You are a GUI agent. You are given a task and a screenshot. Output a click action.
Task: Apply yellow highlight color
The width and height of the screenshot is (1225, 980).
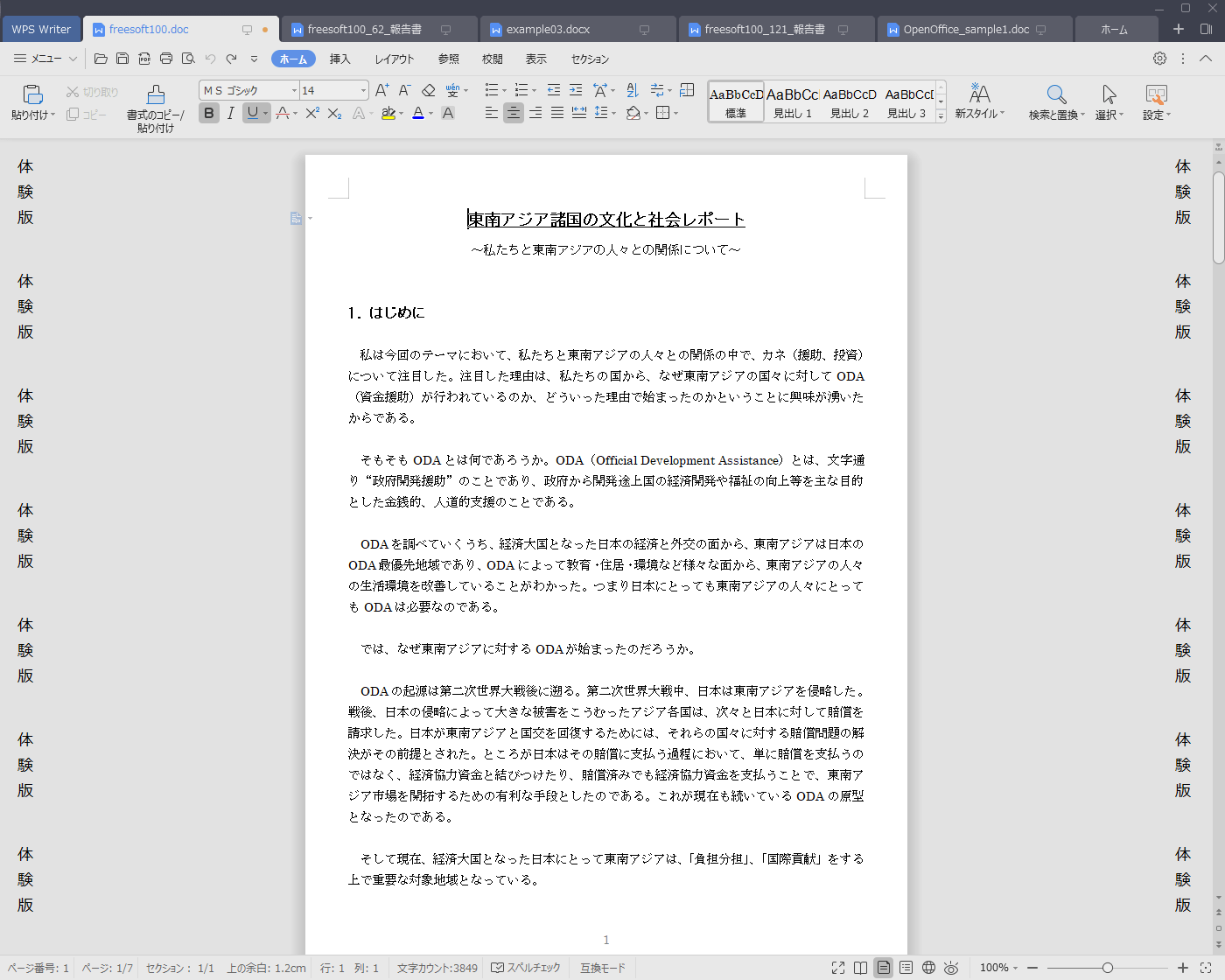pos(388,113)
